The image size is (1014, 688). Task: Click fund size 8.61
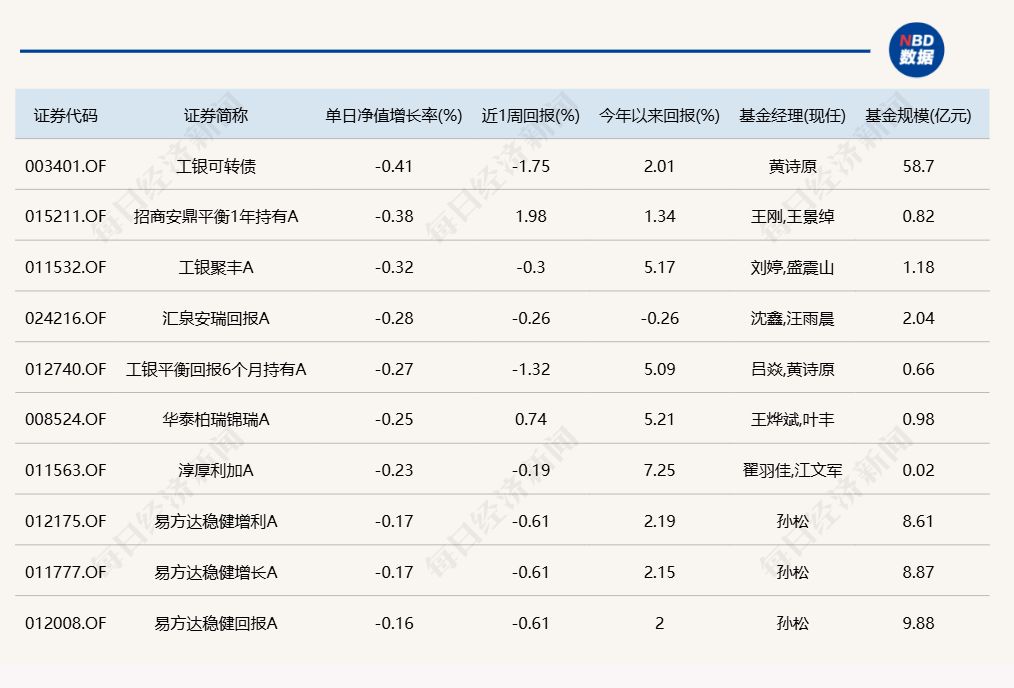[918, 521]
